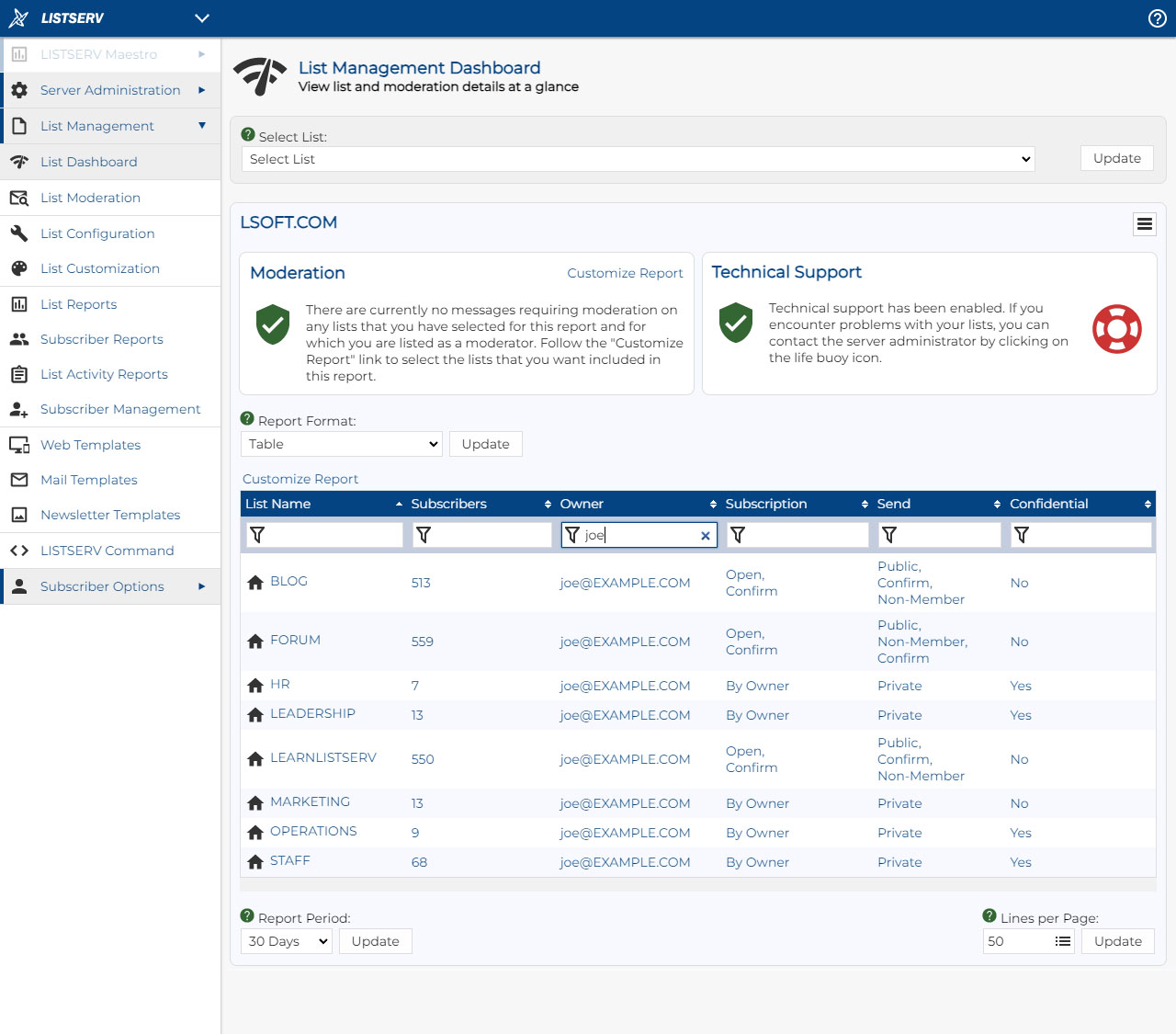This screenshot has width=1176, height=1034.
Task: Click the LISTSERV logo icon
Action: 18,18
